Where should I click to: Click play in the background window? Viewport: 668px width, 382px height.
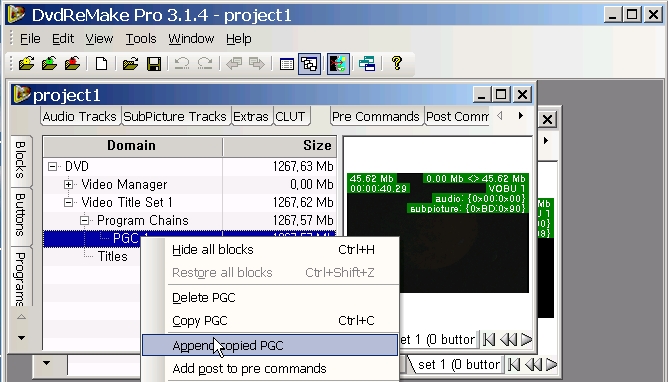point(552,365)
